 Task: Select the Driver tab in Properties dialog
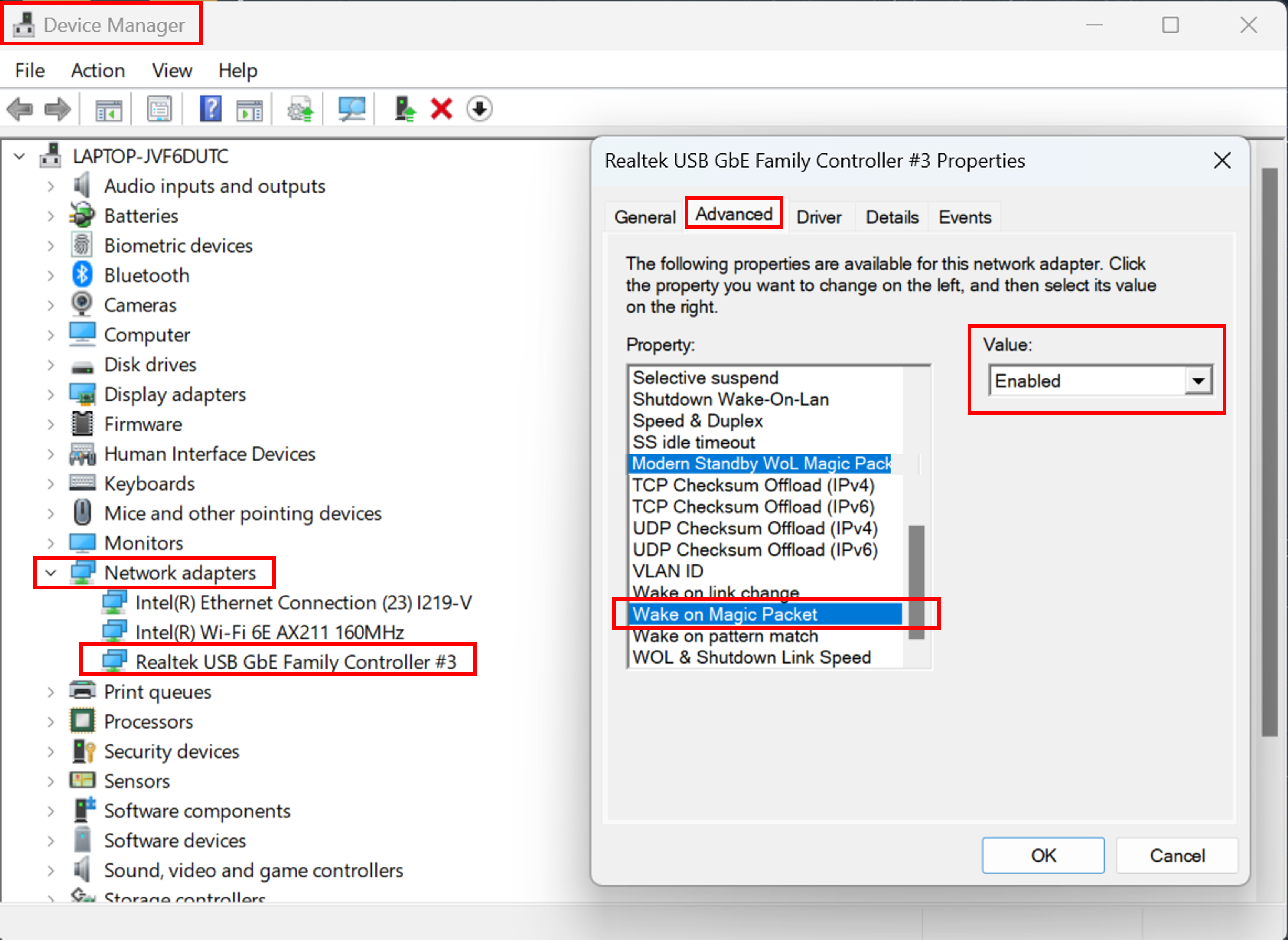(820, 217)
